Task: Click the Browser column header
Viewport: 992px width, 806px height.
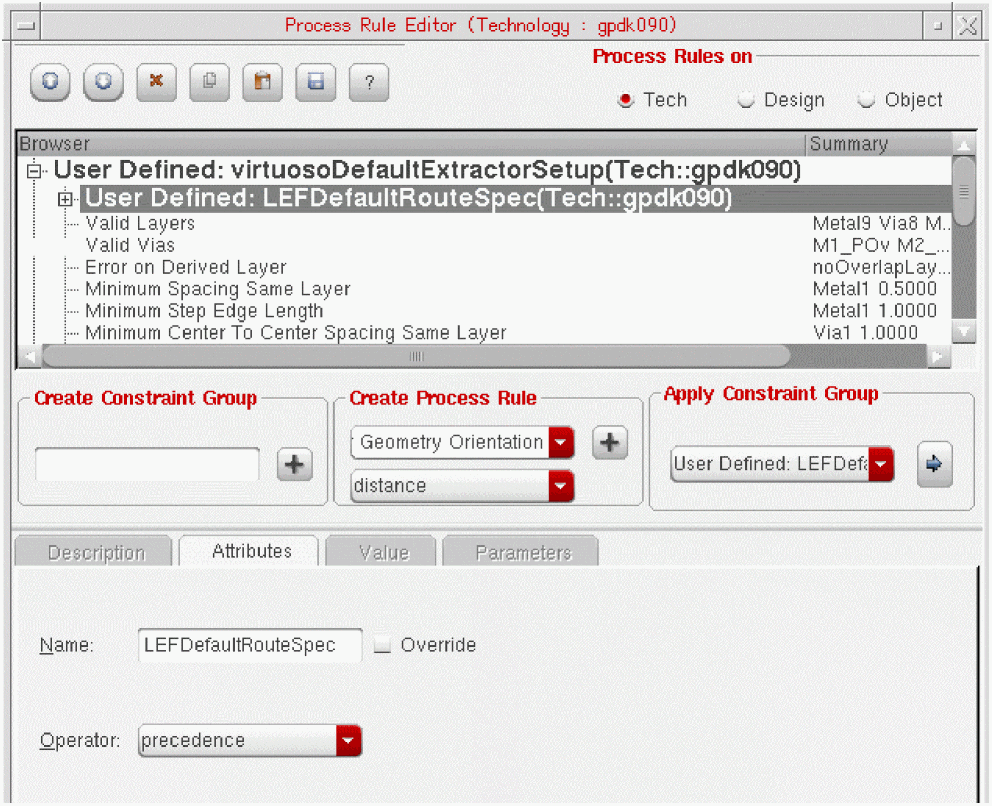Action: [411, 144]
